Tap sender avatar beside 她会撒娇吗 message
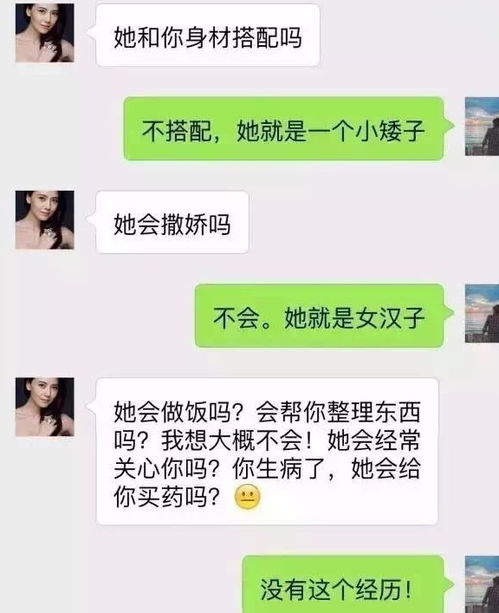 (x=45, y=220)
